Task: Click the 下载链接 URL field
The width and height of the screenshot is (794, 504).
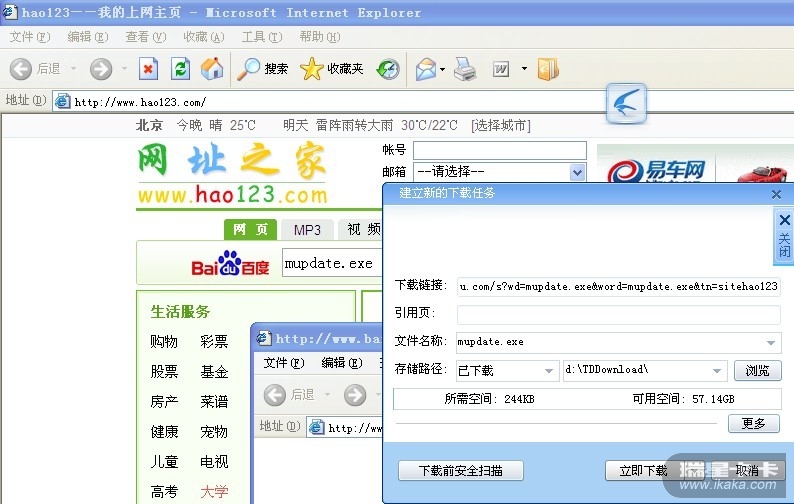Action: pyautogui.click(x=618, y=286)
